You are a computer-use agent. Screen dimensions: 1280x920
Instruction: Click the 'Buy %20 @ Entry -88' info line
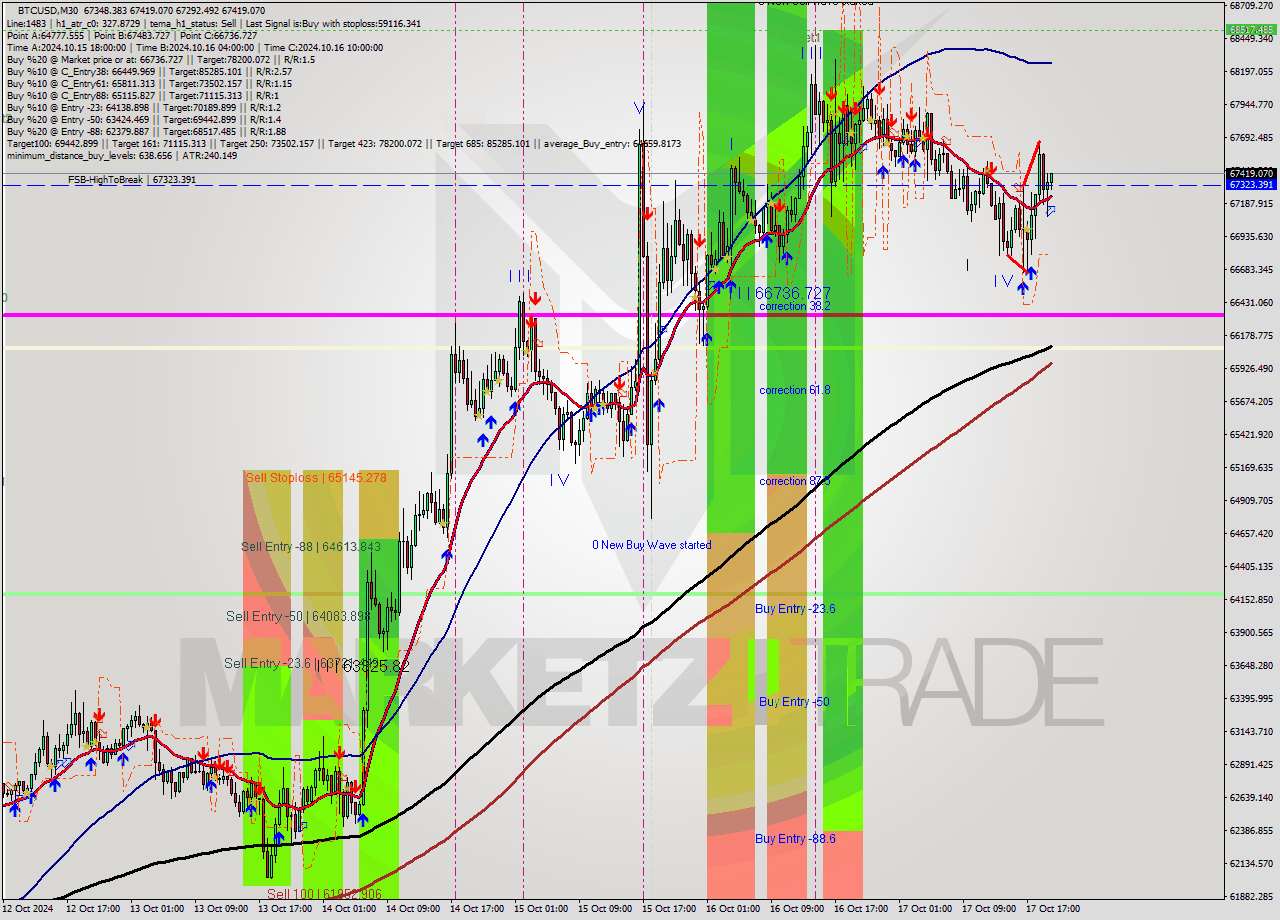(146, 132)
